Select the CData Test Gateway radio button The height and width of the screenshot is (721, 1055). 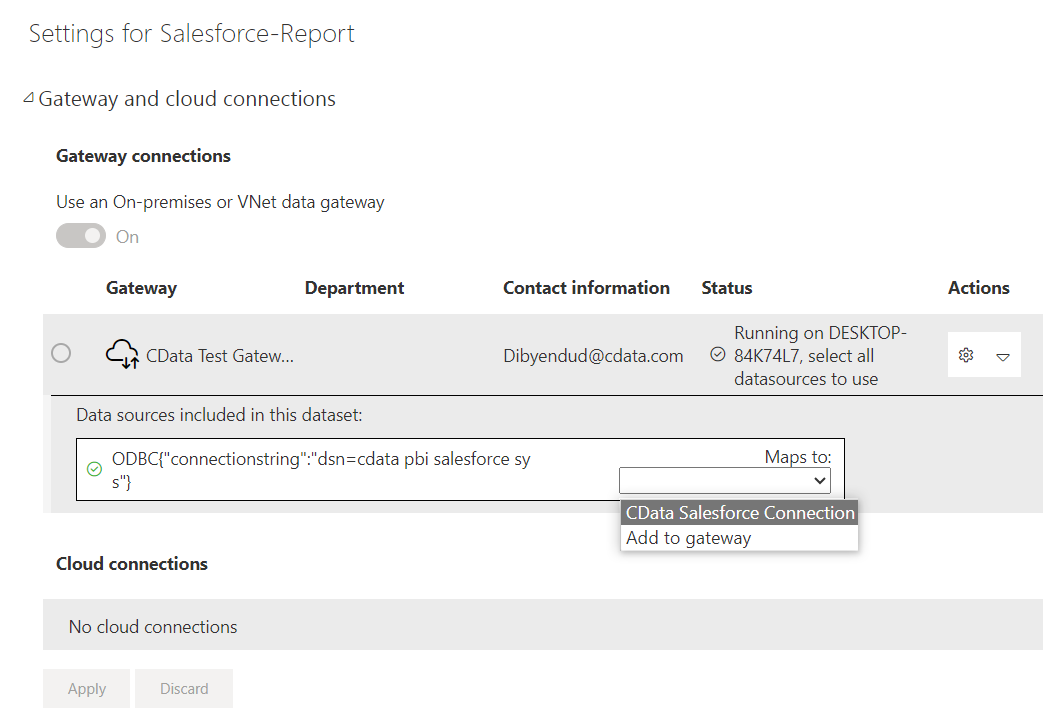[x=61, y=353]
